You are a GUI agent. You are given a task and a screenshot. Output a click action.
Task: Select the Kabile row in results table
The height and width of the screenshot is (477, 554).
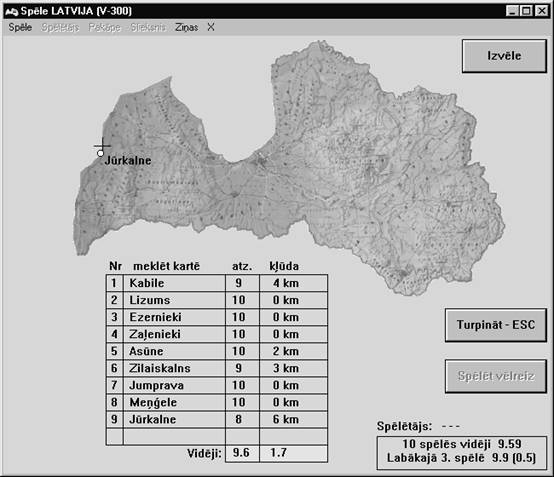(217, 283)
